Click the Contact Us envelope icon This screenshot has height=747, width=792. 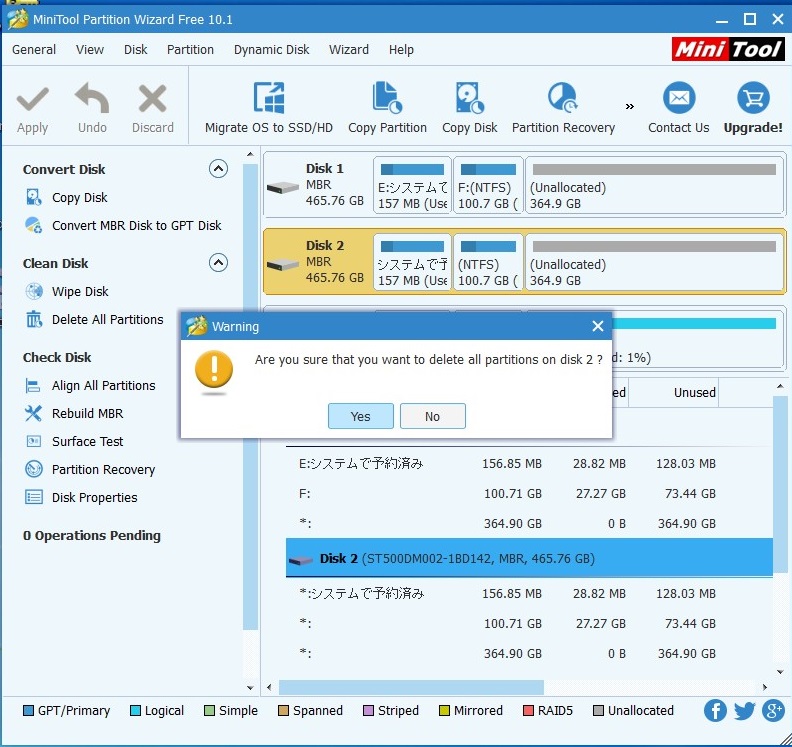pos(679,97)
